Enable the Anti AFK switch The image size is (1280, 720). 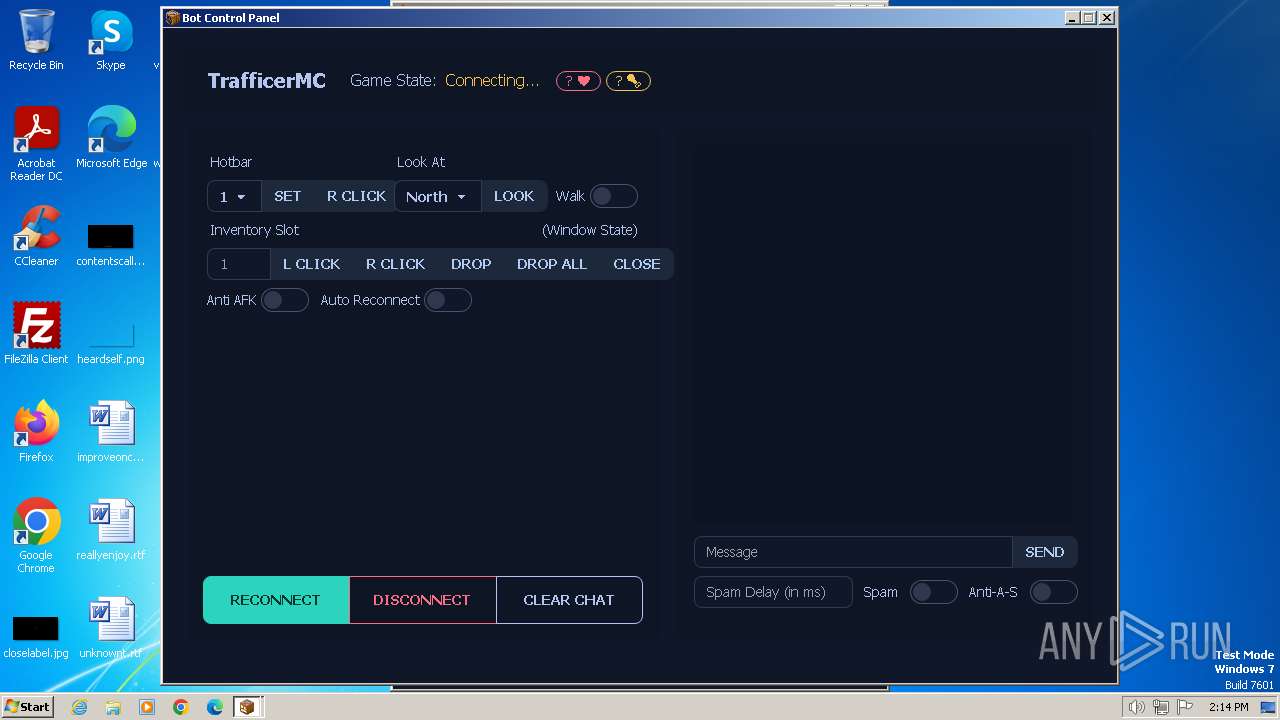(x=284, y=300)
